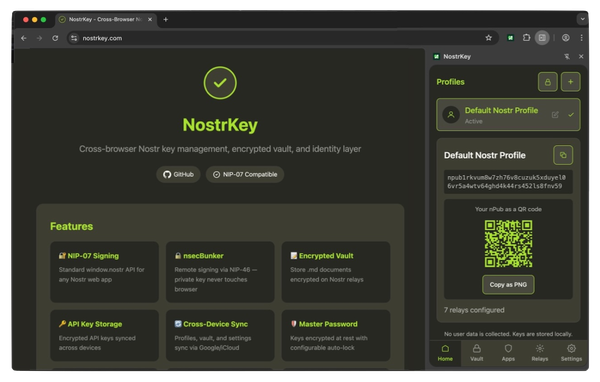Open site information icon in address bar
The image size is (600, 382).
click(74, 38)
